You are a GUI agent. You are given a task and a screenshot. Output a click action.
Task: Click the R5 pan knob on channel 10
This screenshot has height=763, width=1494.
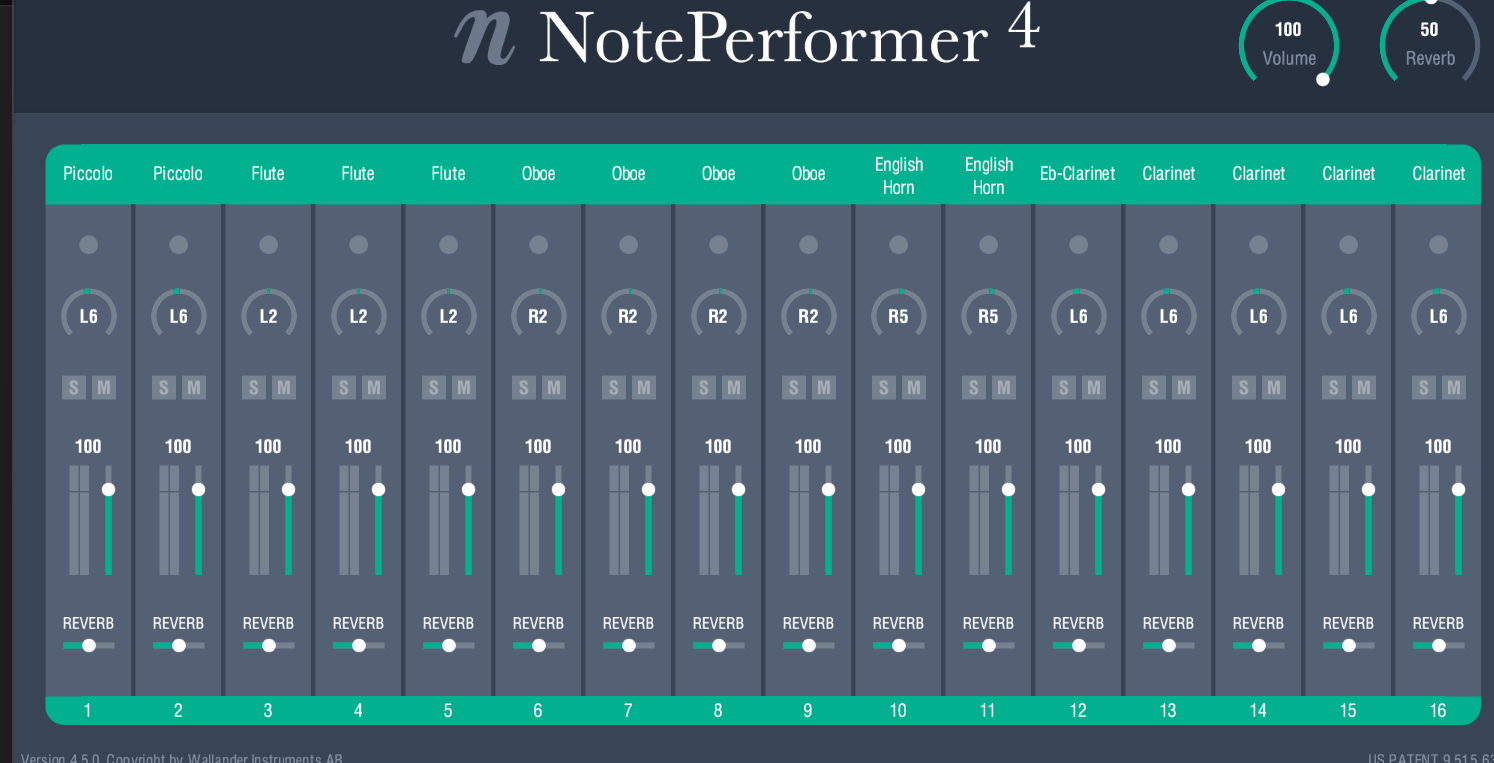899,315
